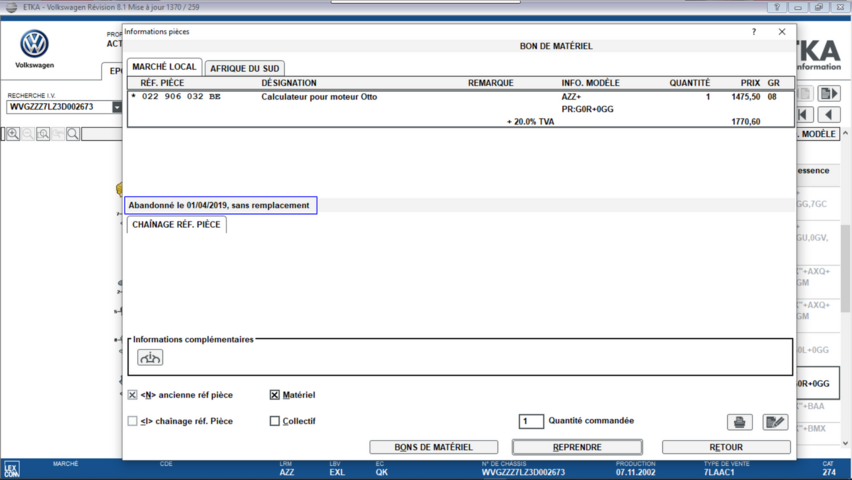Click the zoom in magnifier icon
The image size is (852, 480).
(x=13, y=133)
